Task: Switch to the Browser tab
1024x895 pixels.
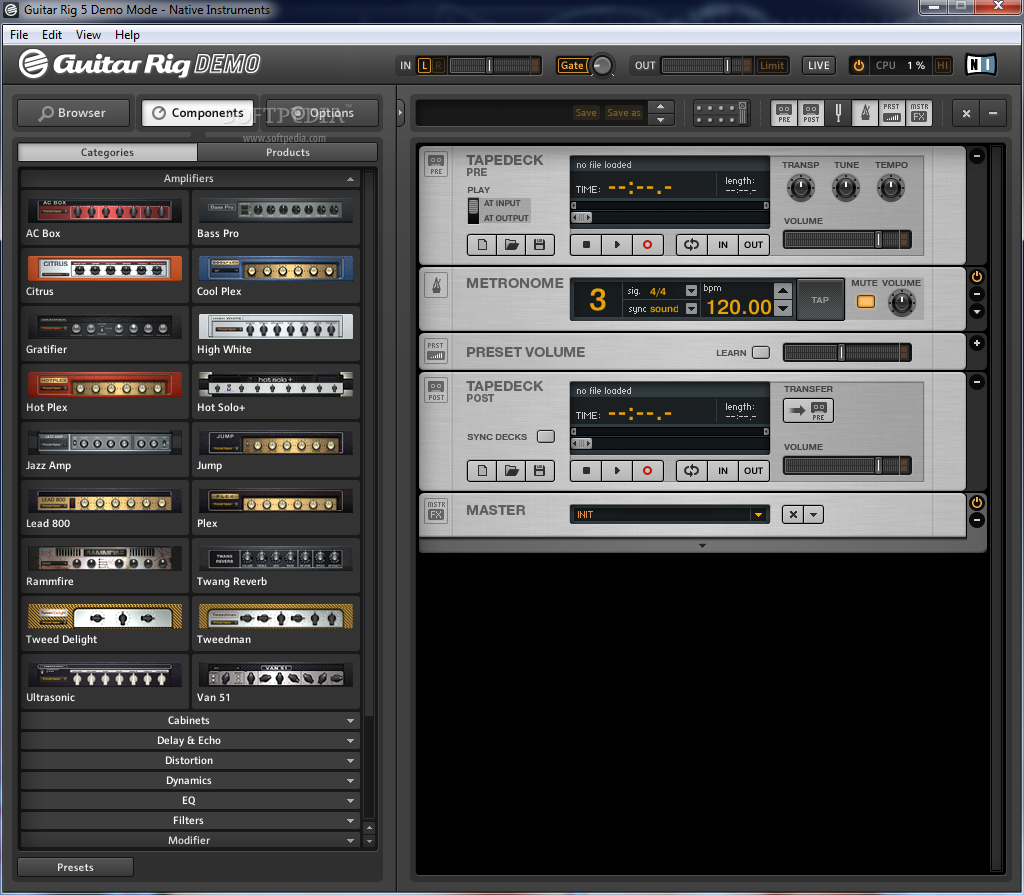Action: click(73, 113)
